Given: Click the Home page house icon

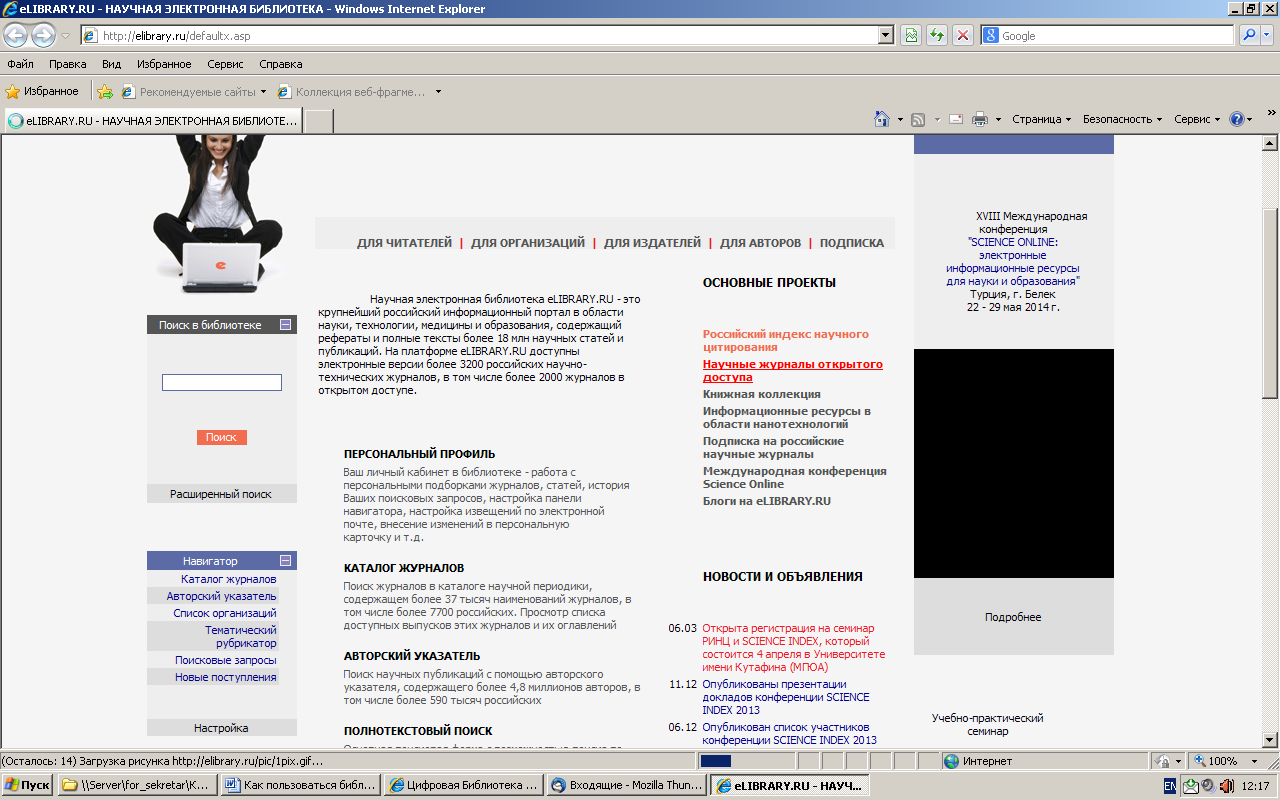Looking at the screenshot, I should pyautogui.click(x=881, y=119).
